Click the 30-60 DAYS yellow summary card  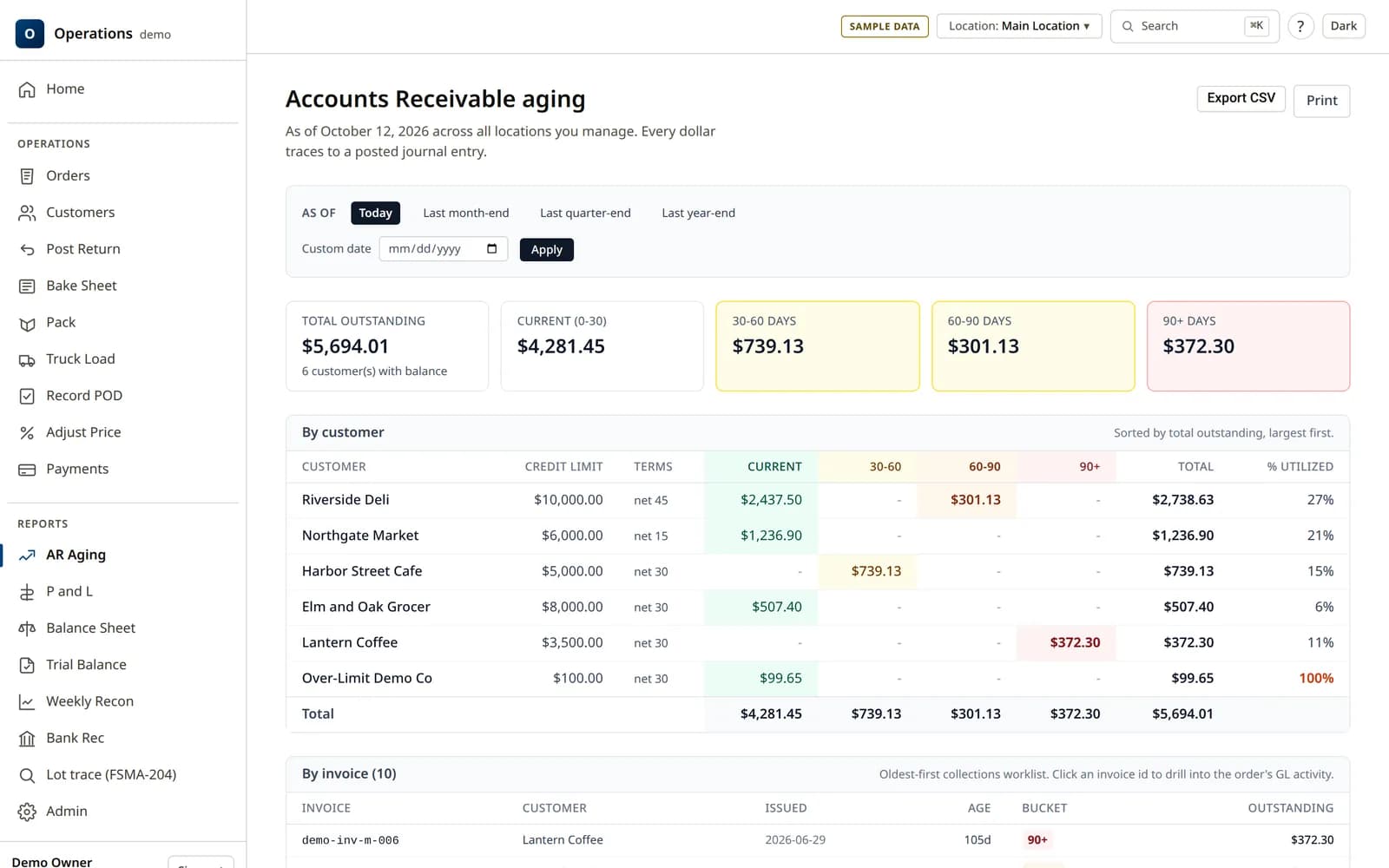817,346
